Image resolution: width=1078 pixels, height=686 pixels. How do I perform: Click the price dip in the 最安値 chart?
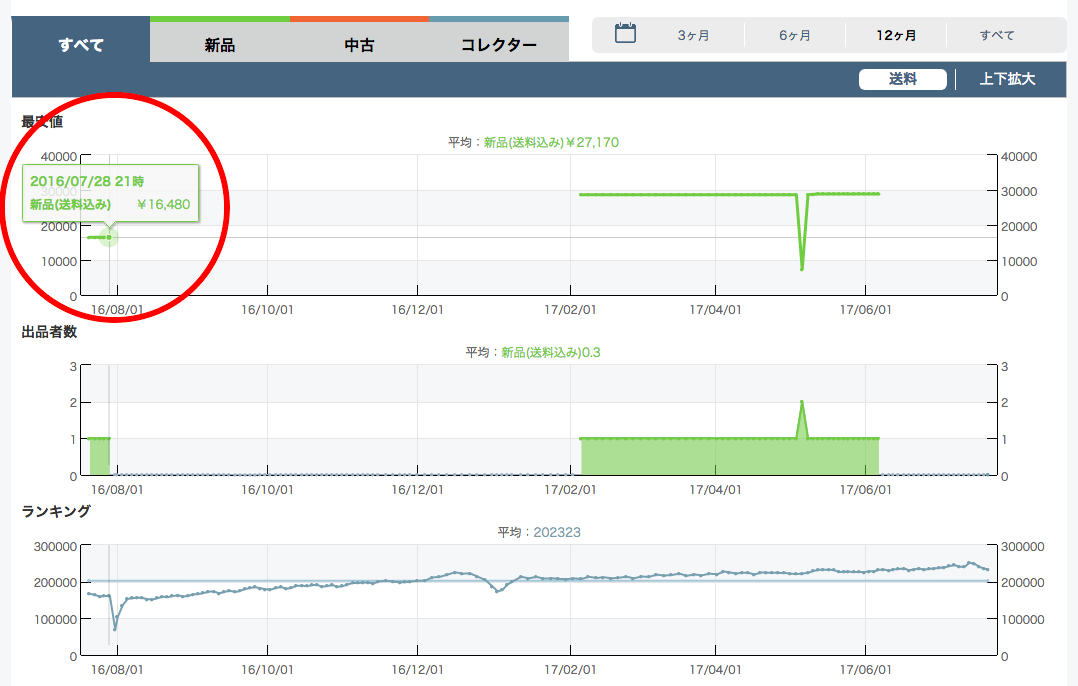(x=802, y=268)
